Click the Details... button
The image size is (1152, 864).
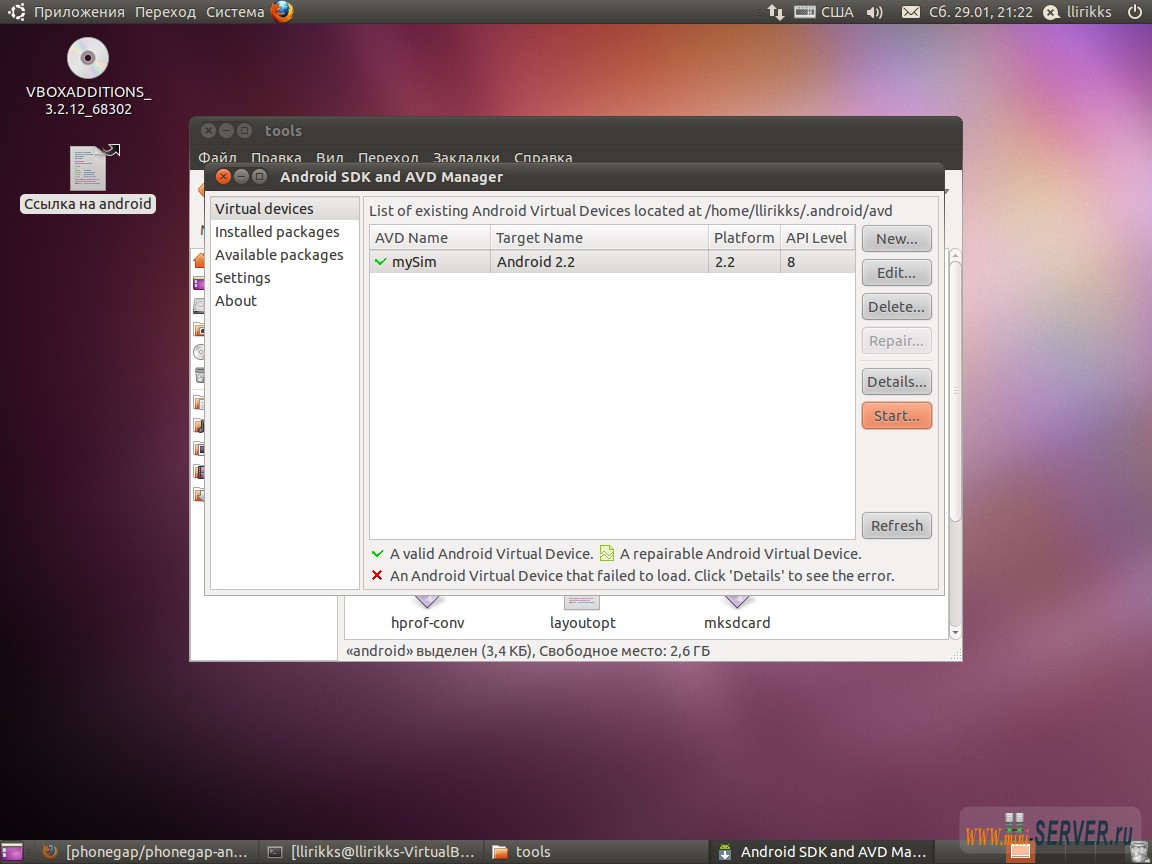click(896, 381)
